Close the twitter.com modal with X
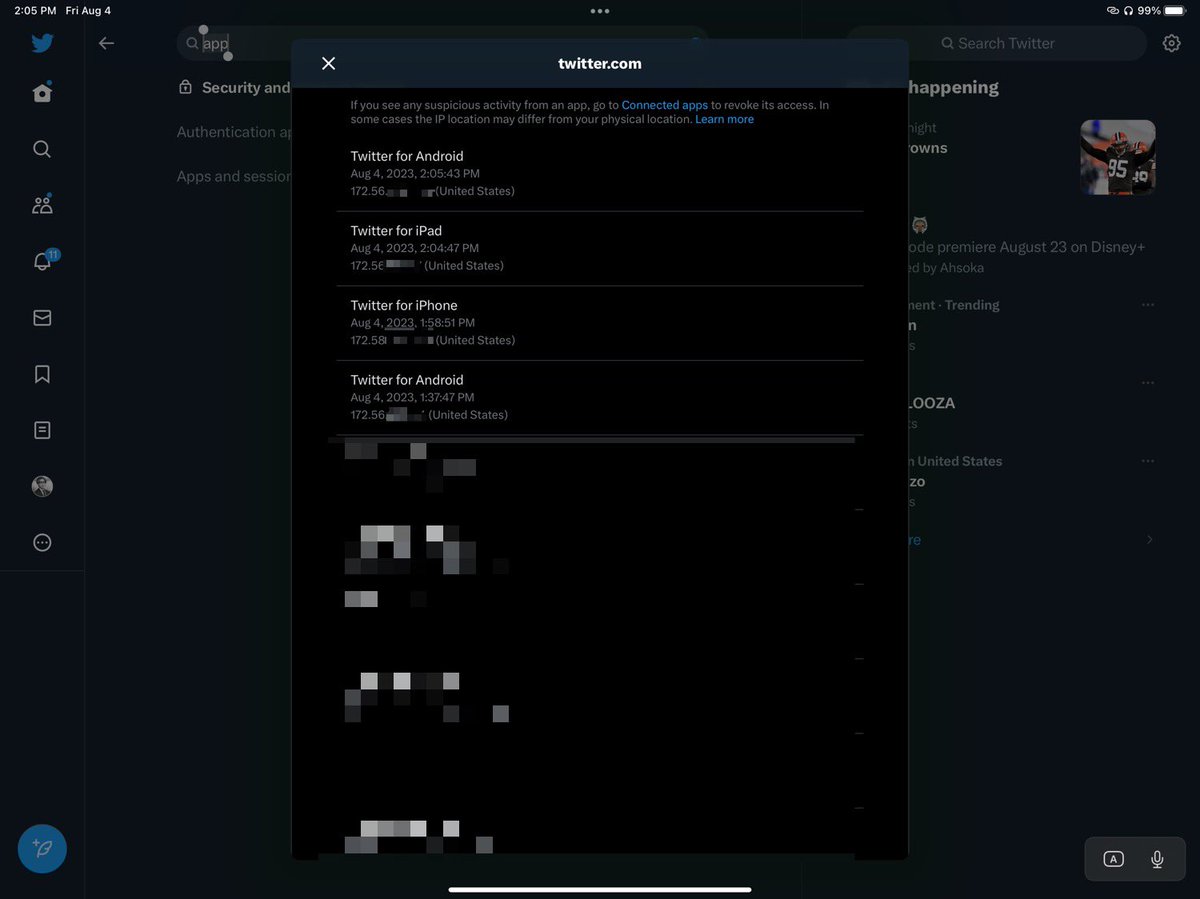Image resolution: width=1200 pixels, height=899 pixels. 328,63
